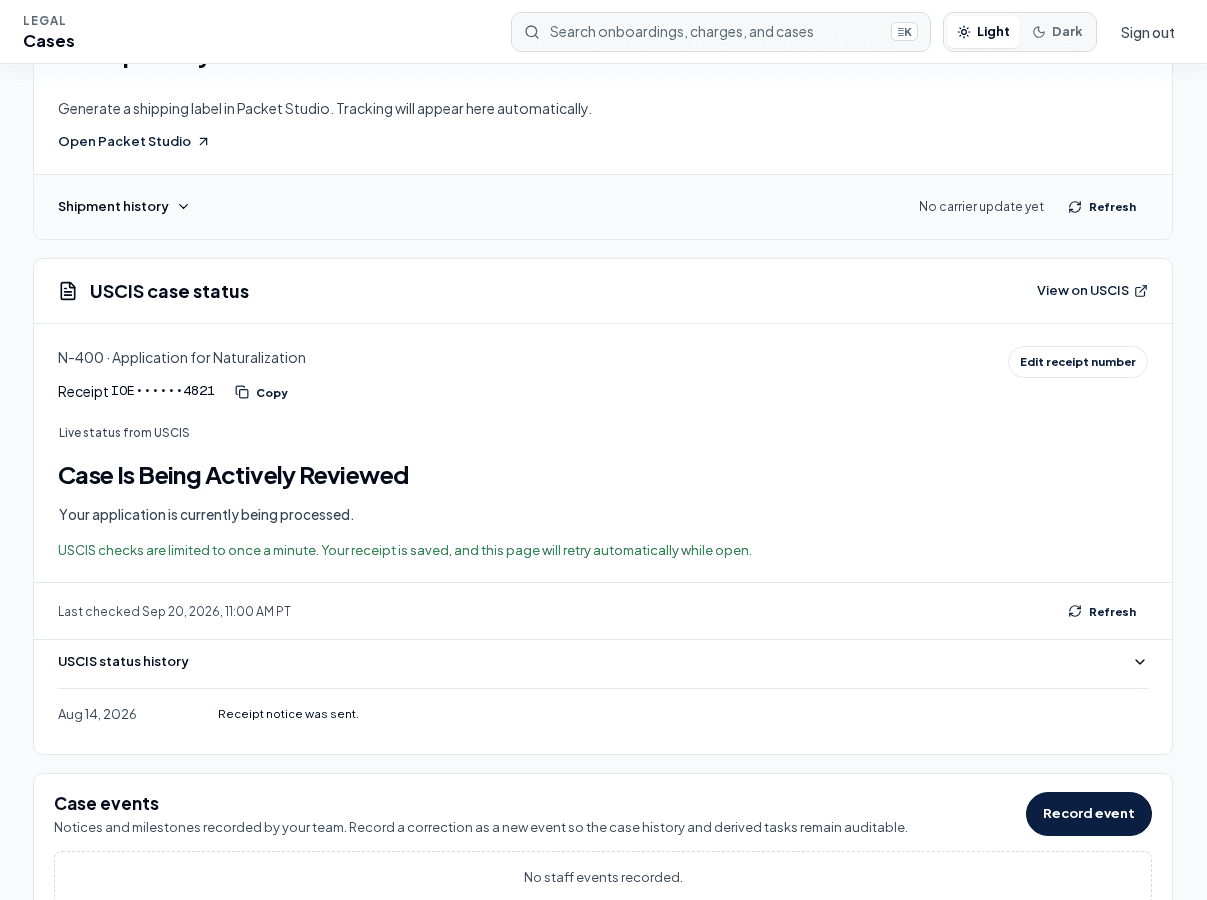
Task: Click the keyboard shortcut K badge
Action: tap(904, 32)
